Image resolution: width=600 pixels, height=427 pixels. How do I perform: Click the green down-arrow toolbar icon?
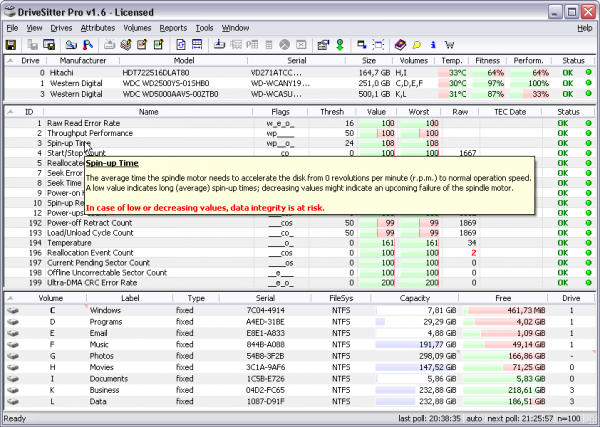pyautogui.click(x=341, y=45)
